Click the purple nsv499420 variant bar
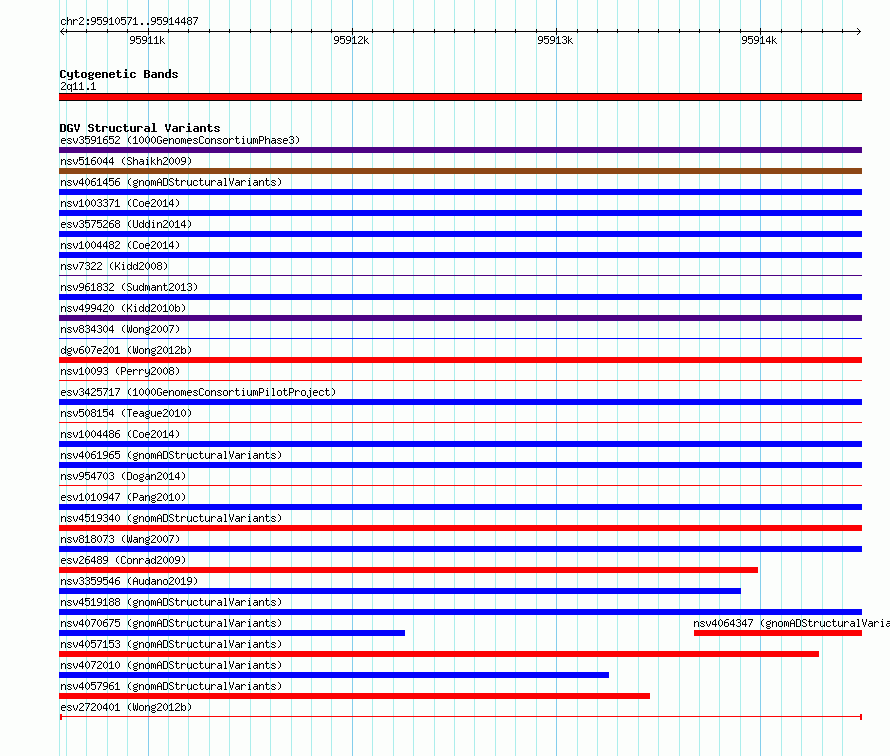 tap(460, 318)
